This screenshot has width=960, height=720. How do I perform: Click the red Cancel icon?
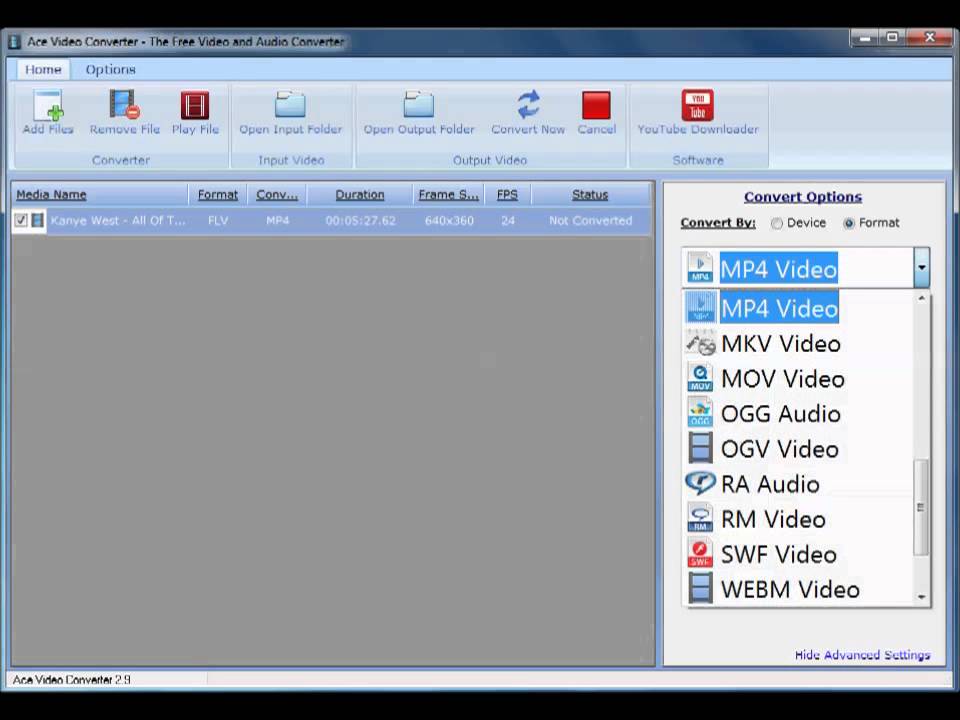coord(596,105)
